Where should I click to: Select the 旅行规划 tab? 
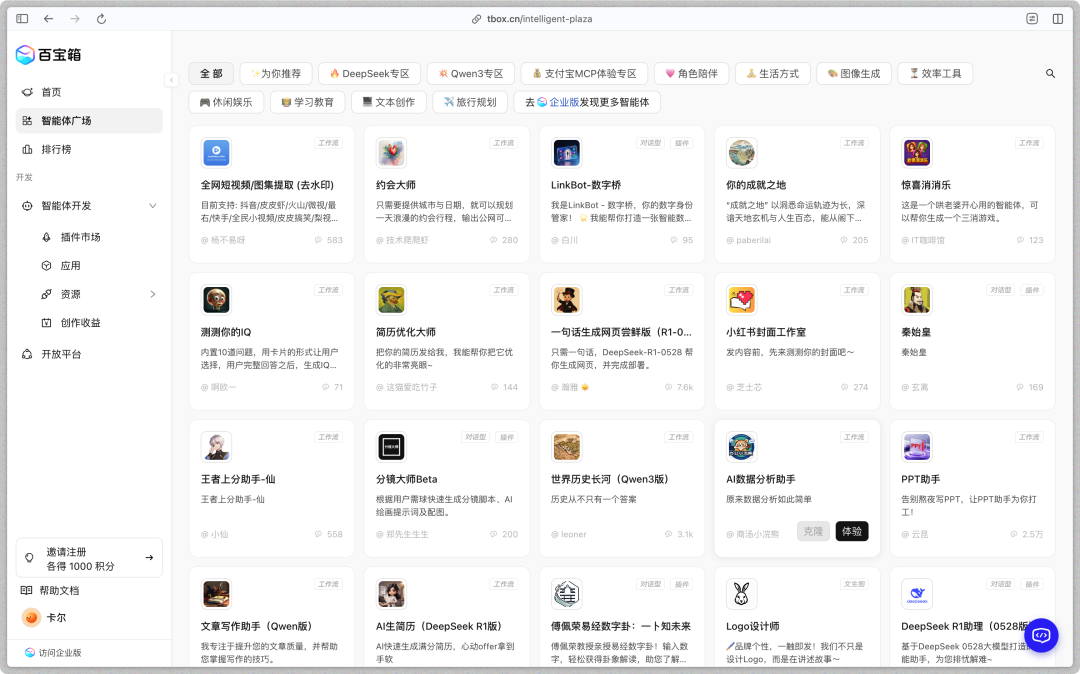(x=470, y=102)
